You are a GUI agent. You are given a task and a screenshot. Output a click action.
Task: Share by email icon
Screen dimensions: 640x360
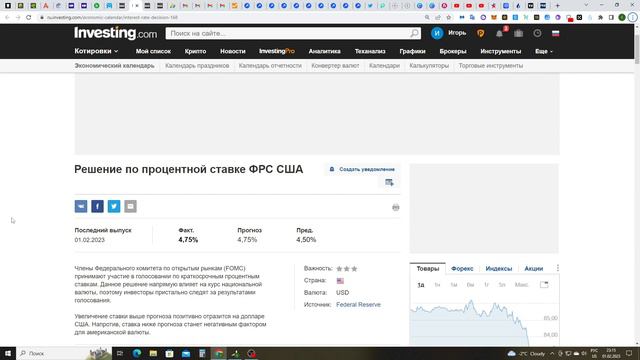(x=130, y=206)
